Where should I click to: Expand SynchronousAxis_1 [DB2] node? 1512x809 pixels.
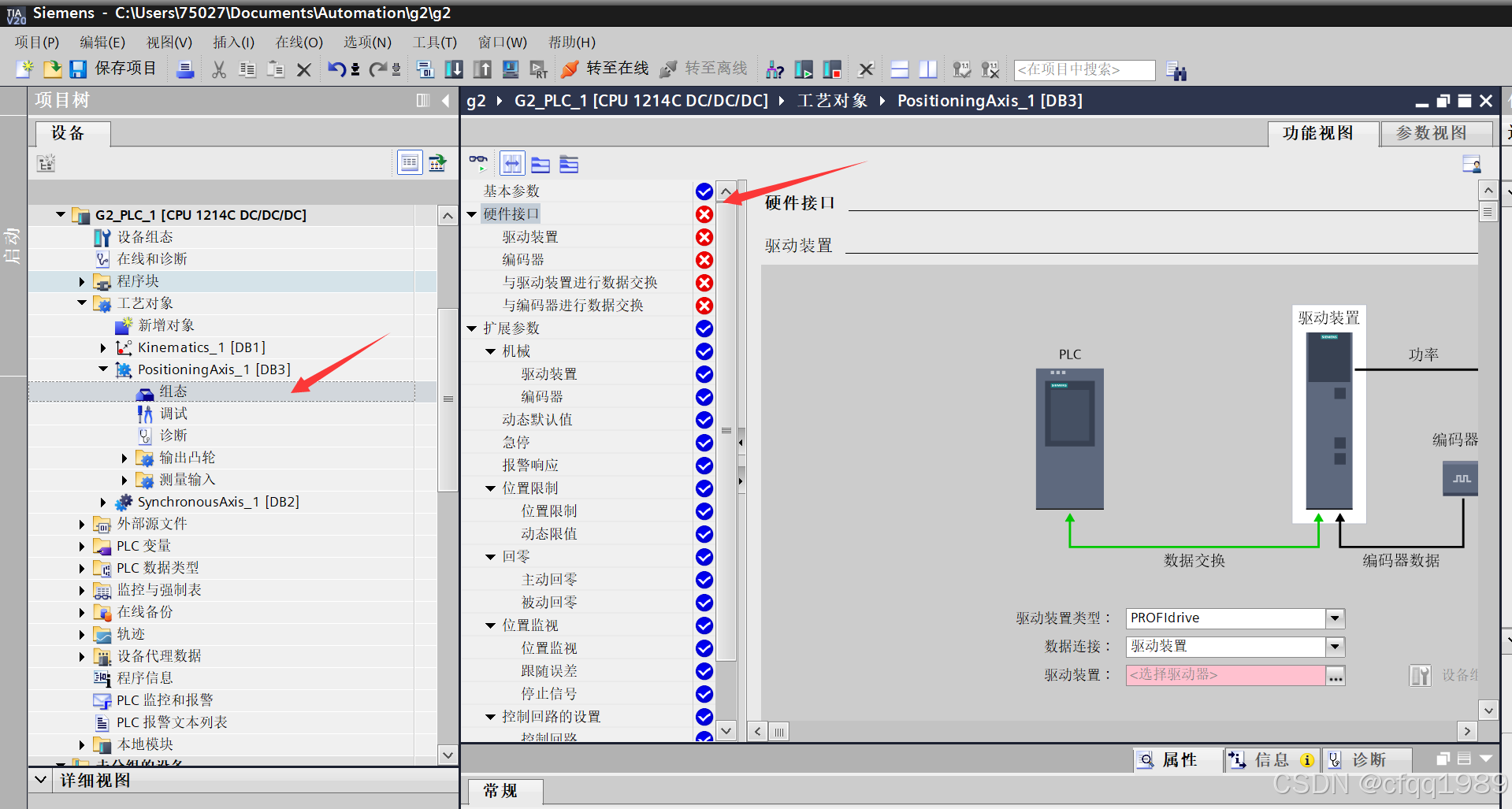tap(103, 502)
